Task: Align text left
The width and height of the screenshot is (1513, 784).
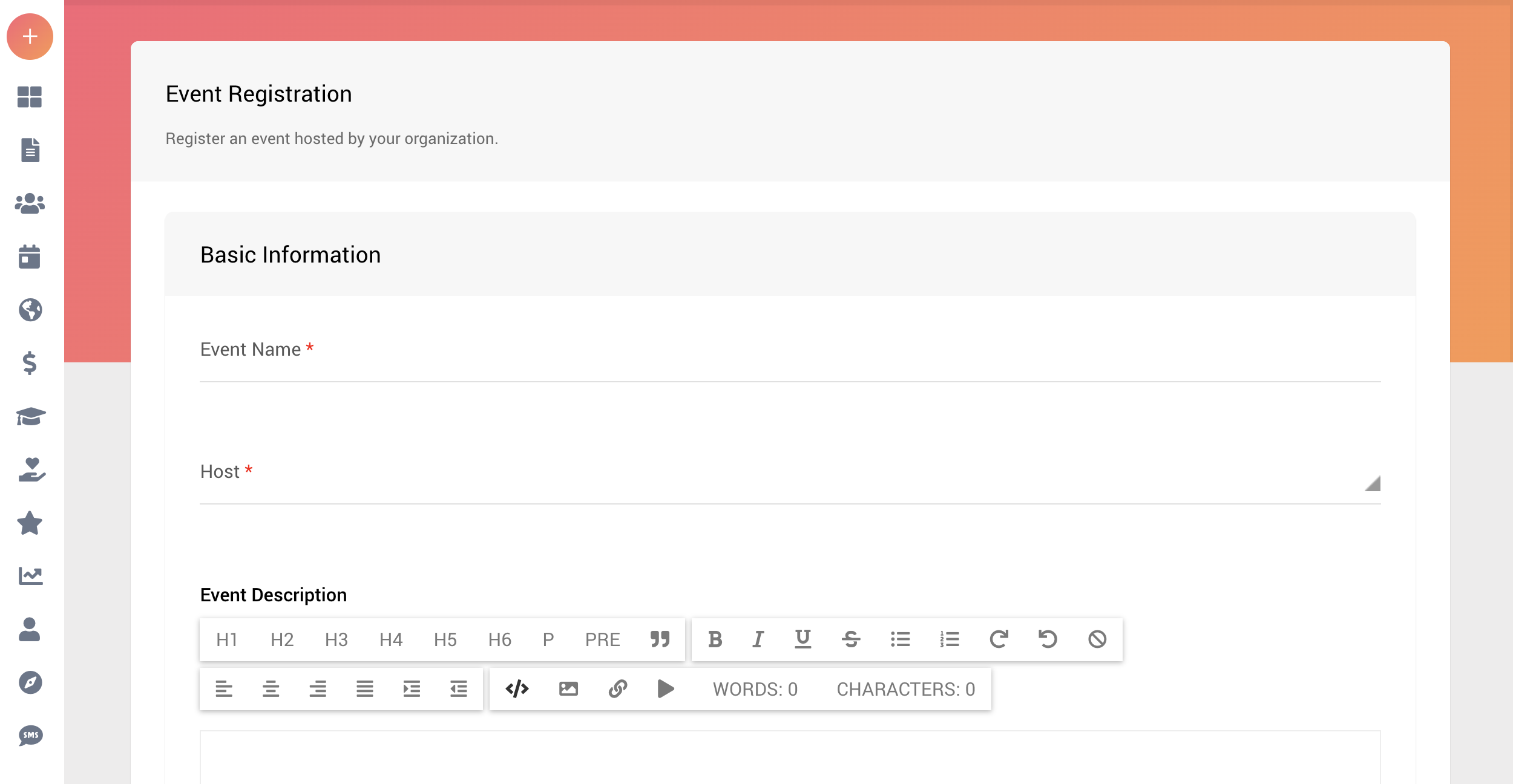Action: [224, 689]
